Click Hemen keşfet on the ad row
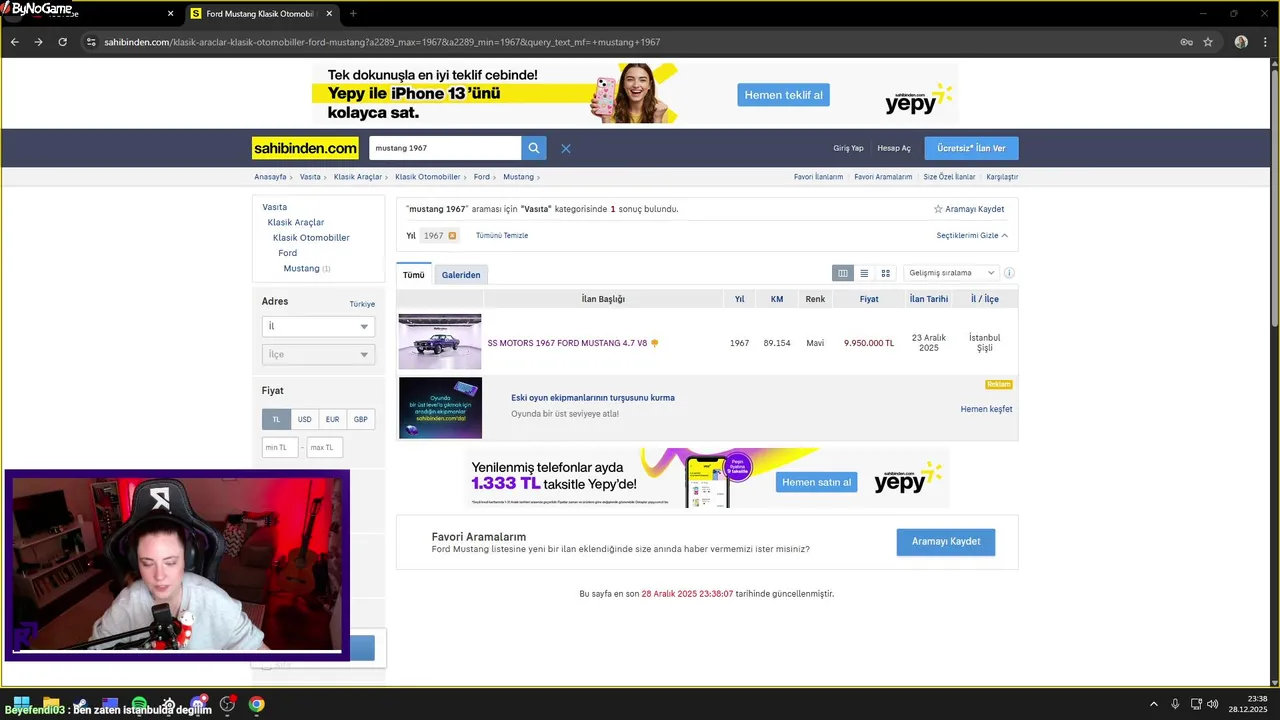The width and height of the screenshot is (1280, 720). click(x=986, y=409)
